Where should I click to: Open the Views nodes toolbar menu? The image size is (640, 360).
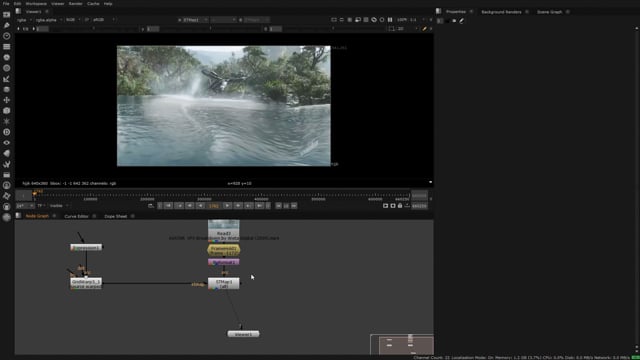(7, 142)
